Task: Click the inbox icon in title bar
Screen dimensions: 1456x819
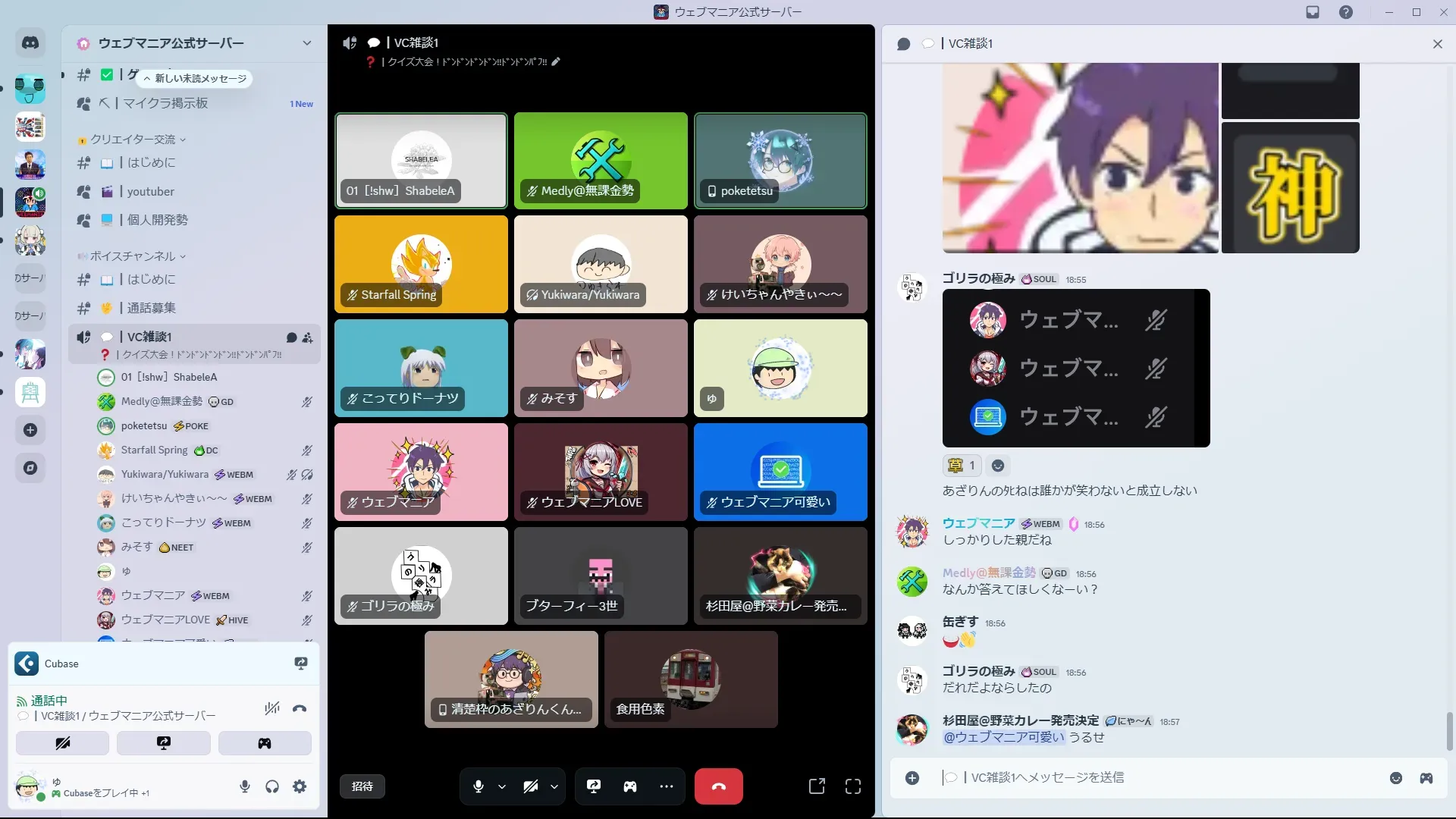Action: click(1313, 12)
